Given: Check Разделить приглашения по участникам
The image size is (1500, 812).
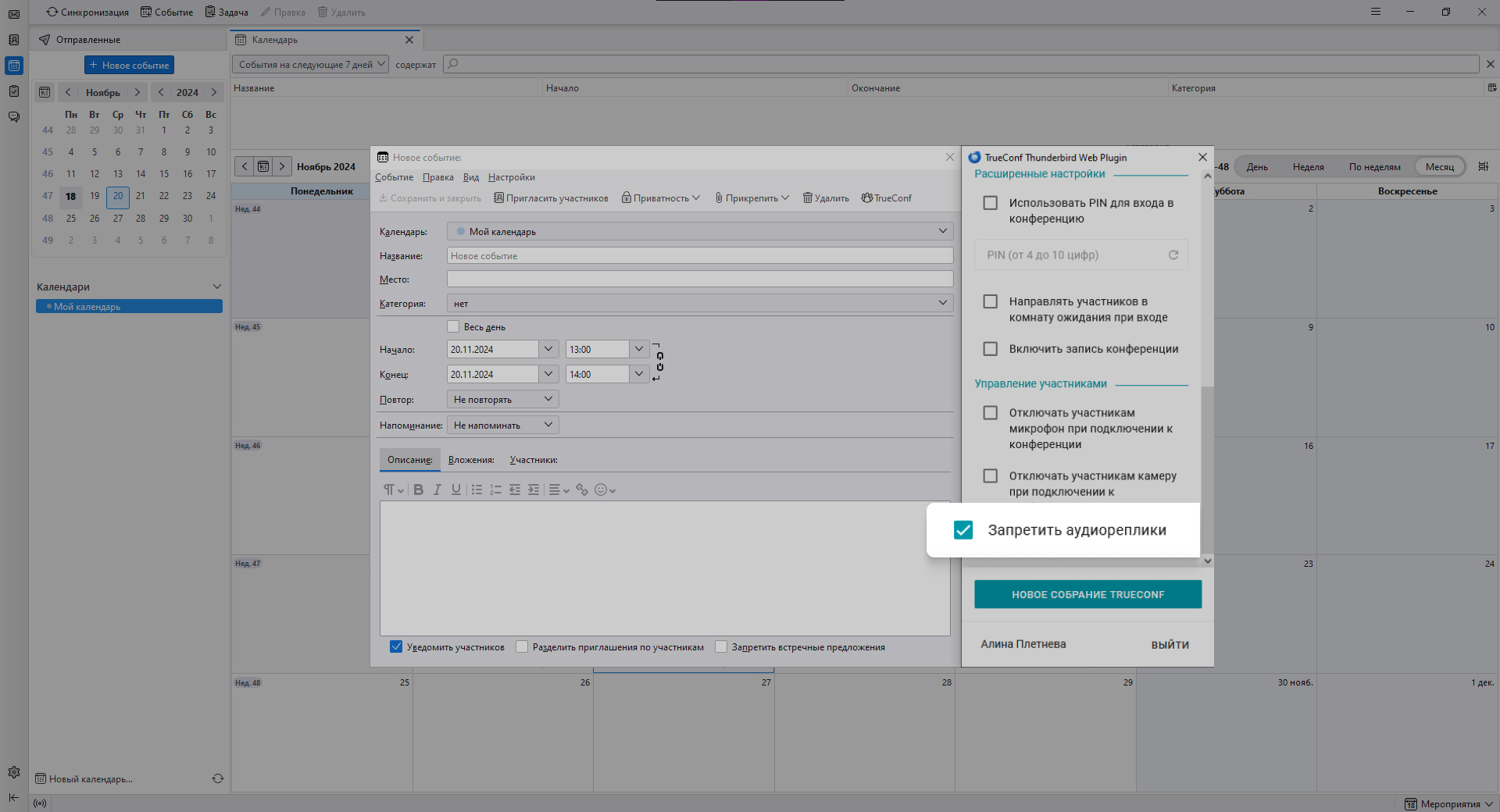Looking at the screenshot, I should 522,646.
